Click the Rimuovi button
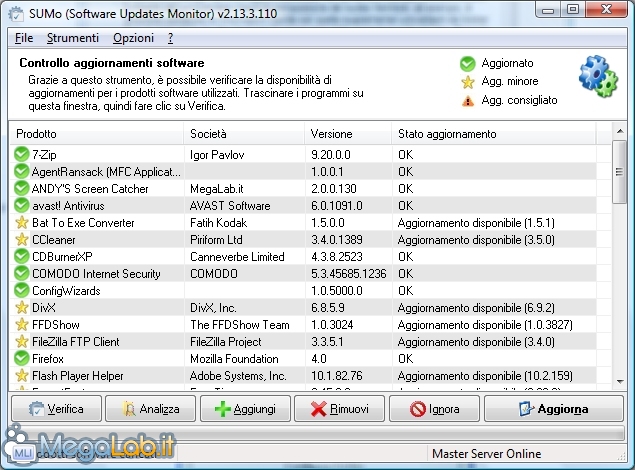This screenshot has width=635, height=470. [339, 409]
